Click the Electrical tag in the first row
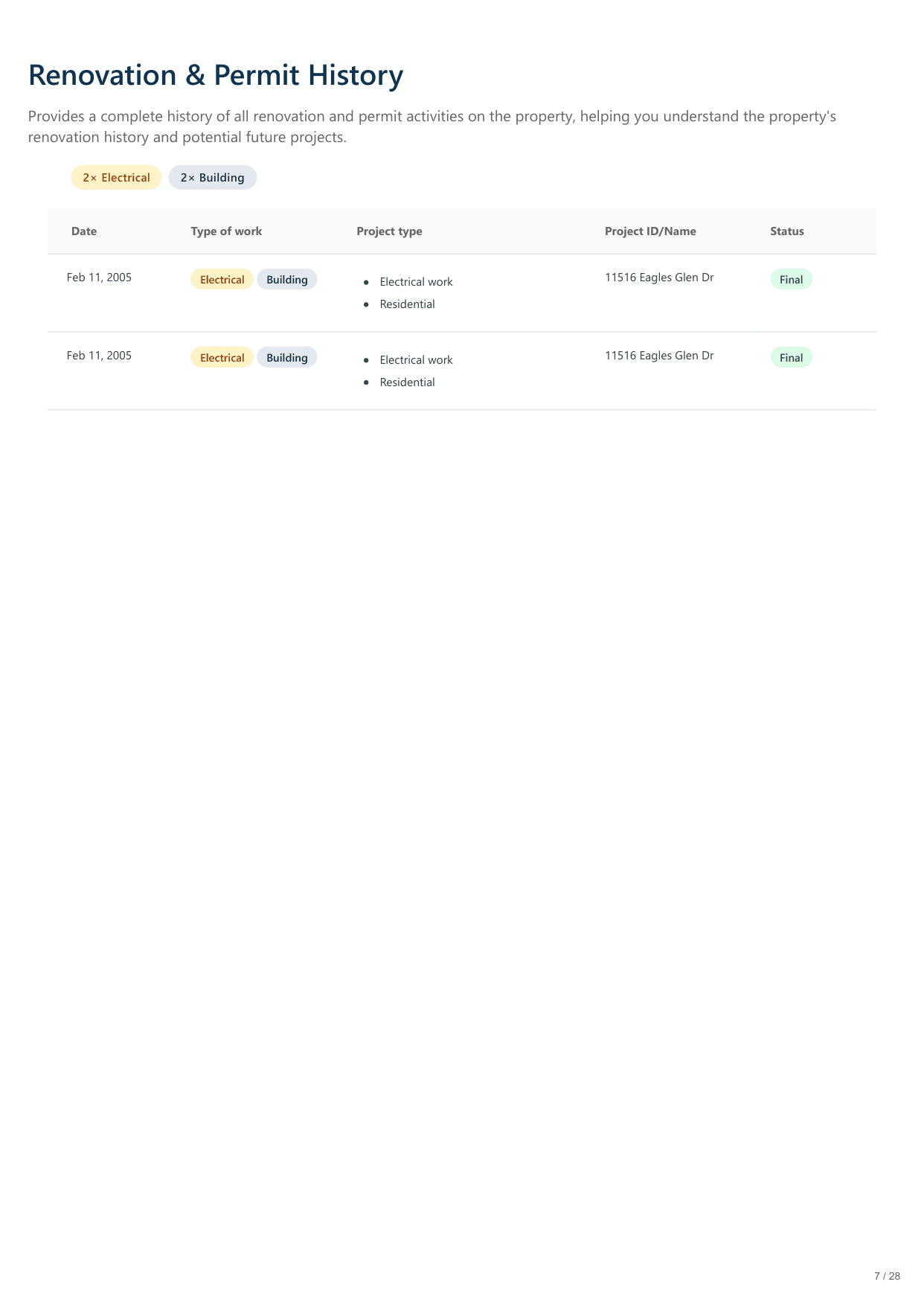The width and height of the screenshot is (924, 1305). [222, 280]
